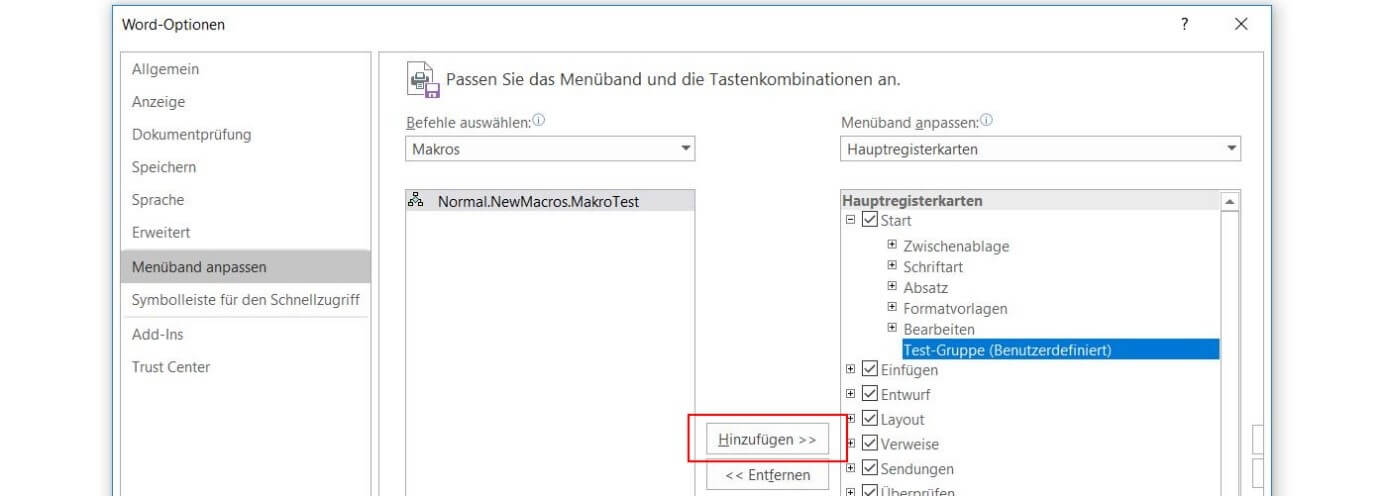Close the Word-Optionen dialog
1383x496 pixels.
pos(1241,24)
